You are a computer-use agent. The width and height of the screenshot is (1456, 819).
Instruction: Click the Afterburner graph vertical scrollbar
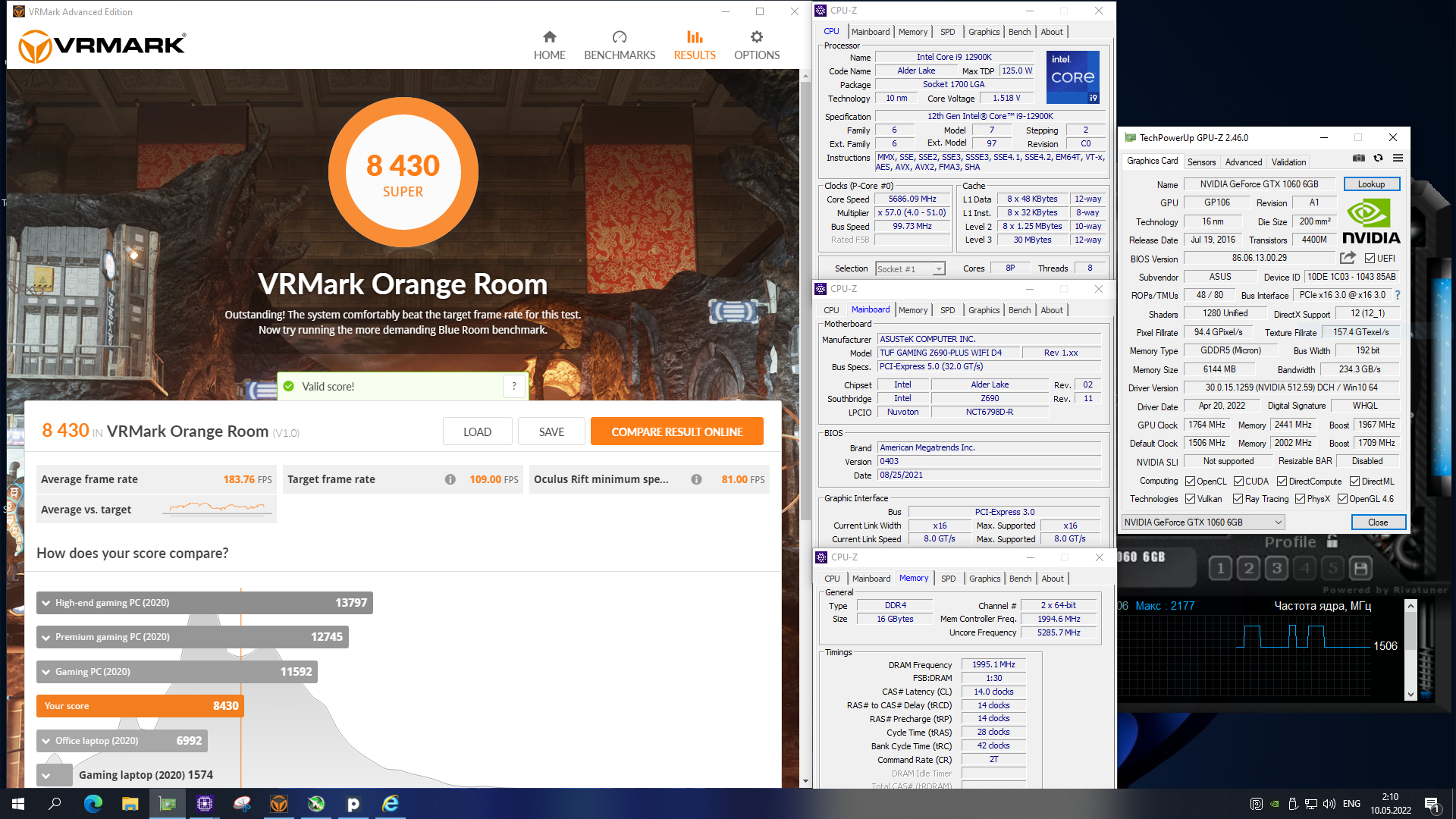coord(1410,650)
